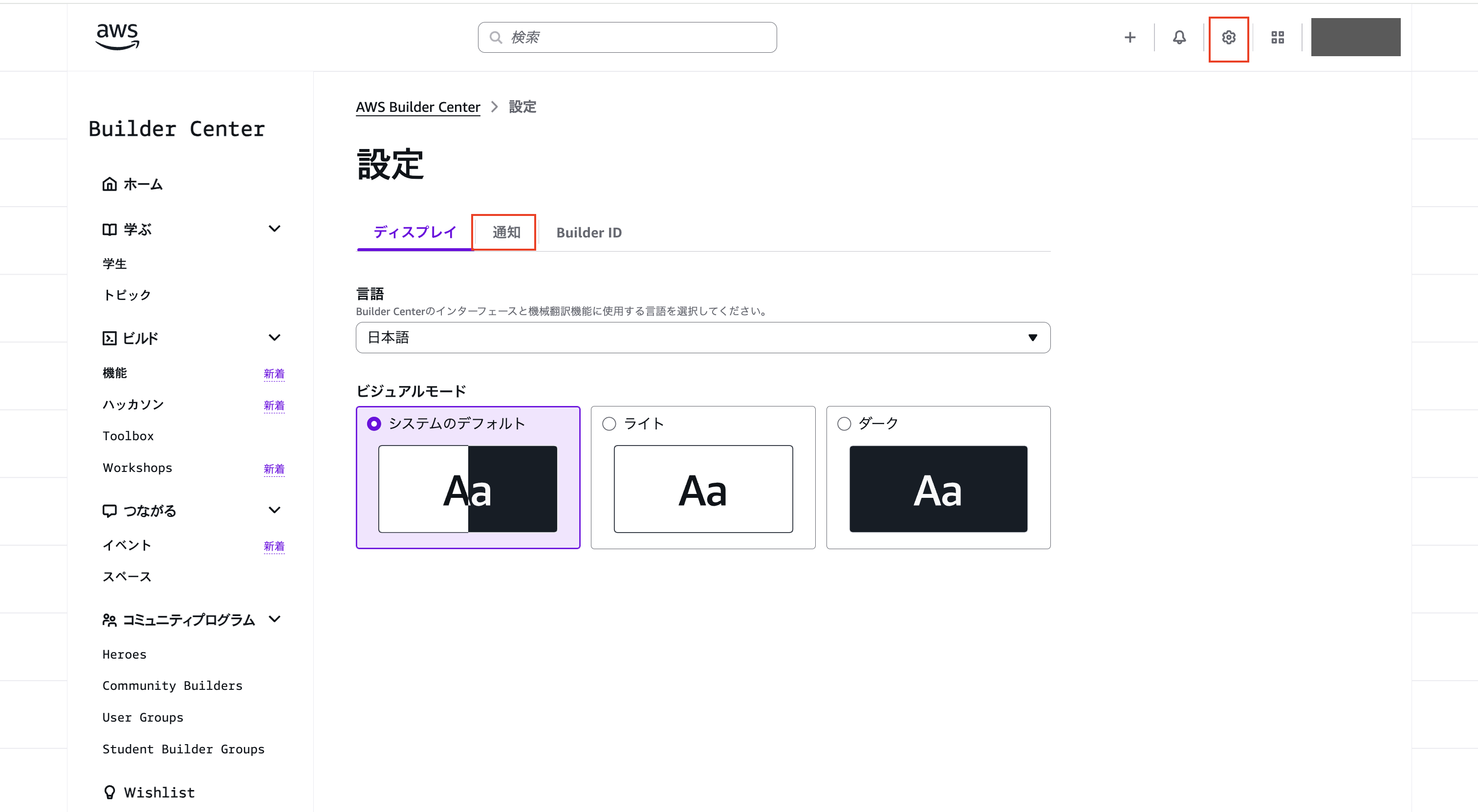Click the magnifier search icon

coord(496,37)
